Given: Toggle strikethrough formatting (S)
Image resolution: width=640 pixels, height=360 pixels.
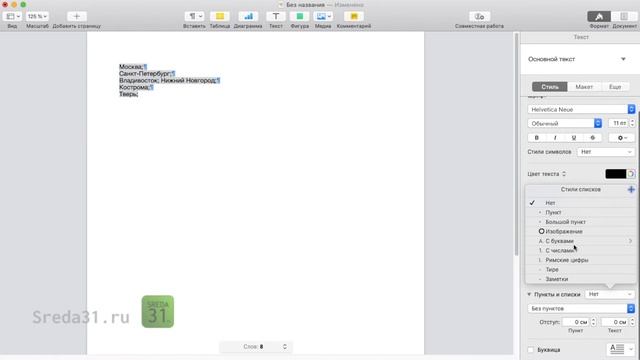Looking at the screenshot, I should 593,138.
